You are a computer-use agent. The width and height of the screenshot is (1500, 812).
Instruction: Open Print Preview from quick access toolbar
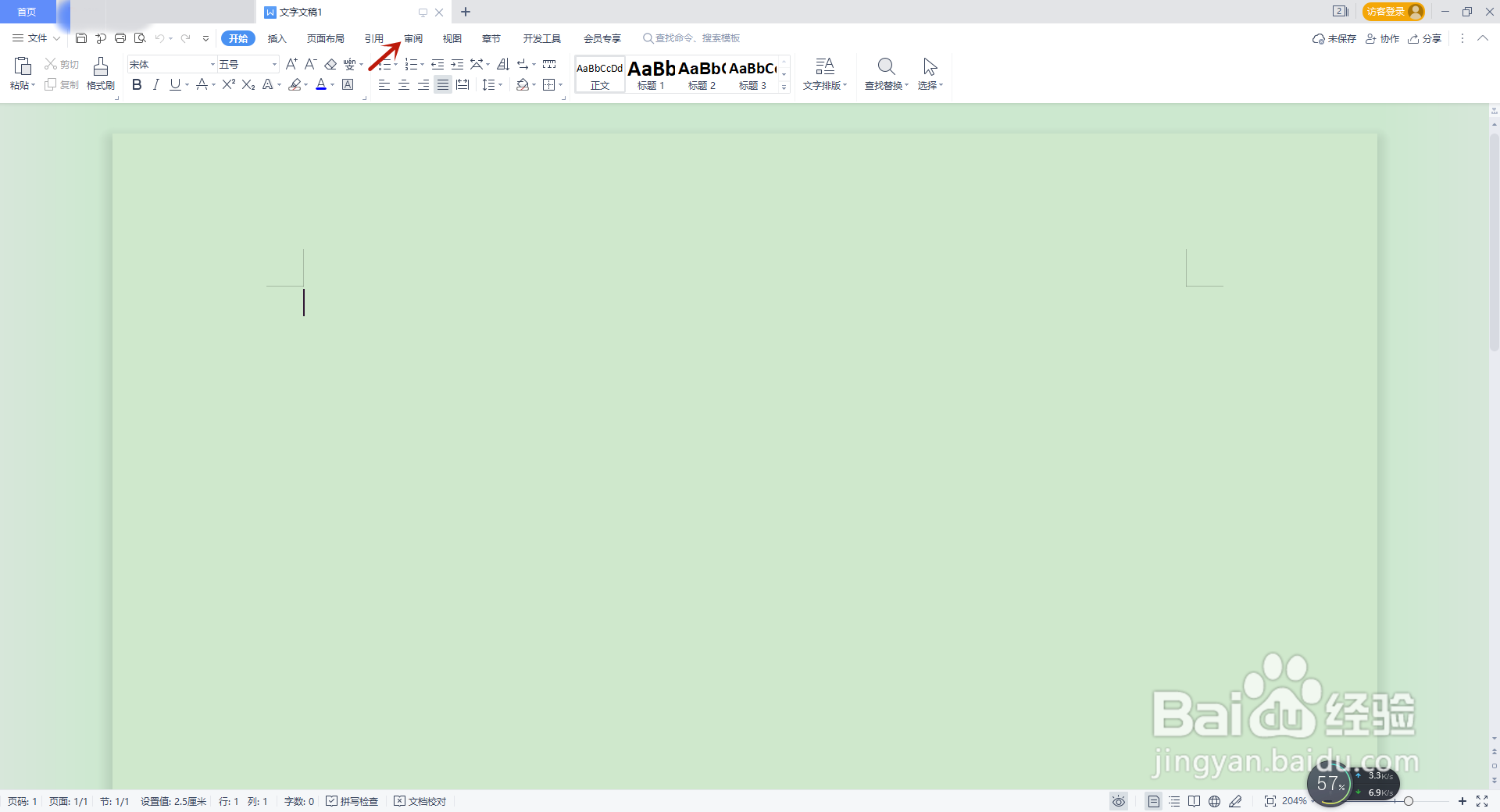(140, 38)
